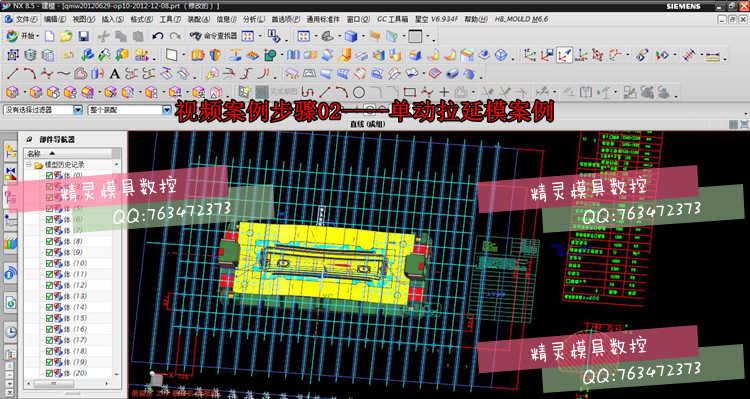Click the shaded cube rendering style icon
The width and height of the screenshot is (750, 399).
click(x=351, y=36)
